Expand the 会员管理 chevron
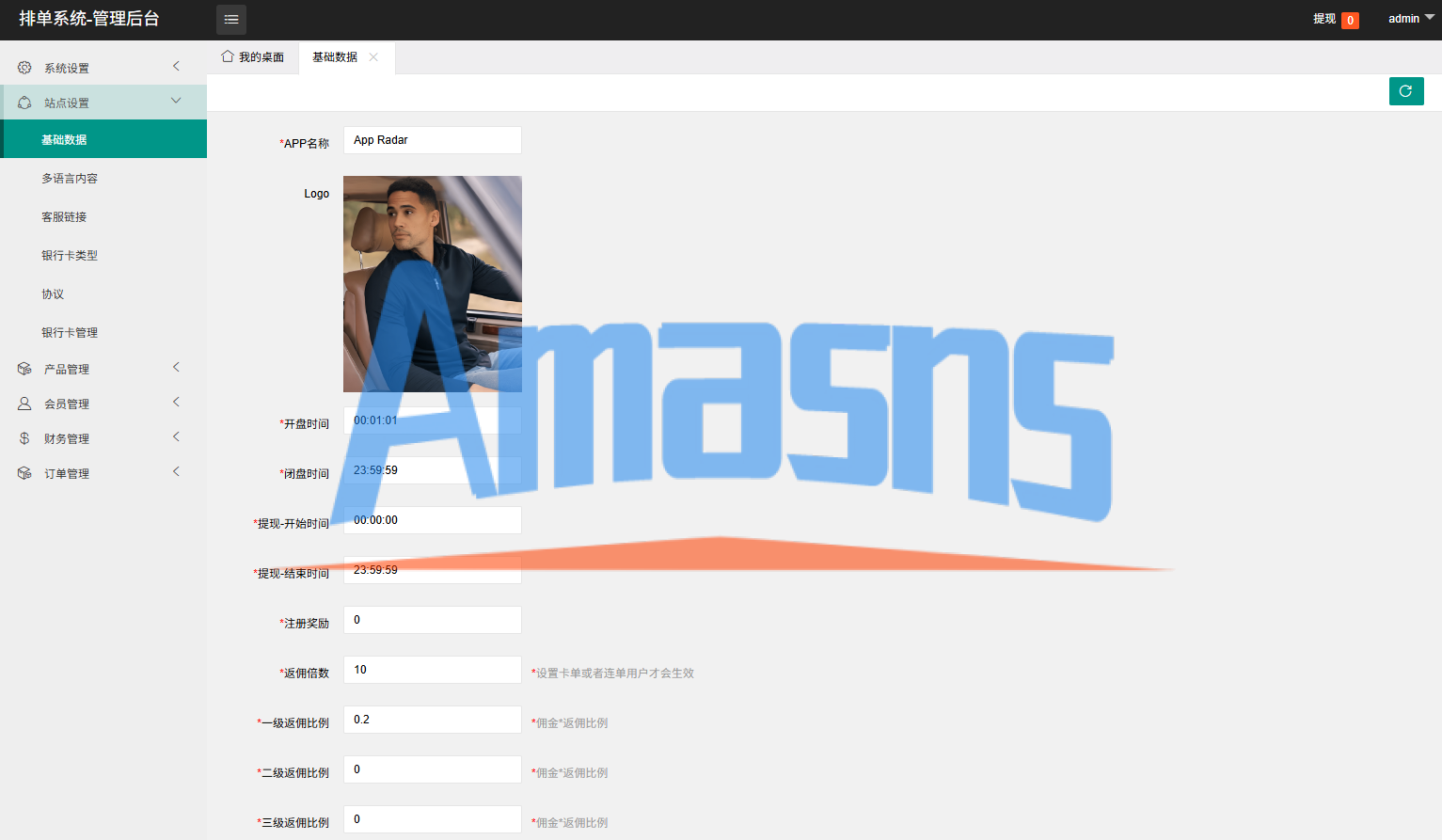Viewport: 1442px width, 840px height. [176, 402]
